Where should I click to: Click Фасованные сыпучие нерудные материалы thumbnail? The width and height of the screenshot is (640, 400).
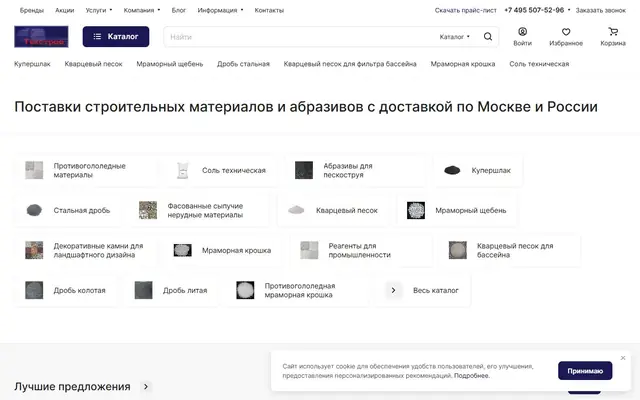[148, 210]
